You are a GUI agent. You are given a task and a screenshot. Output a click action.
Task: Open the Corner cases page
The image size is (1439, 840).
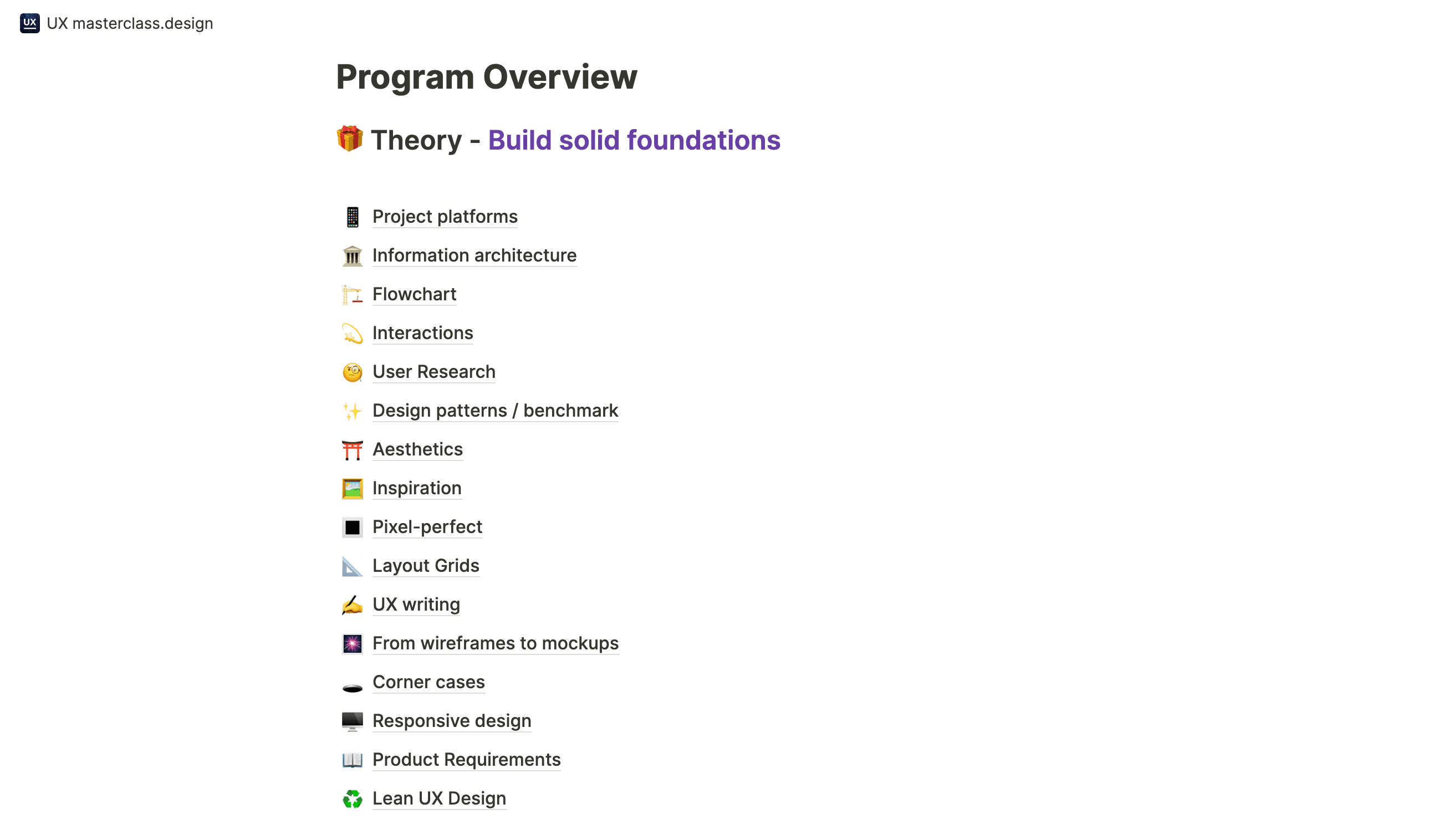tap(428, 683)
